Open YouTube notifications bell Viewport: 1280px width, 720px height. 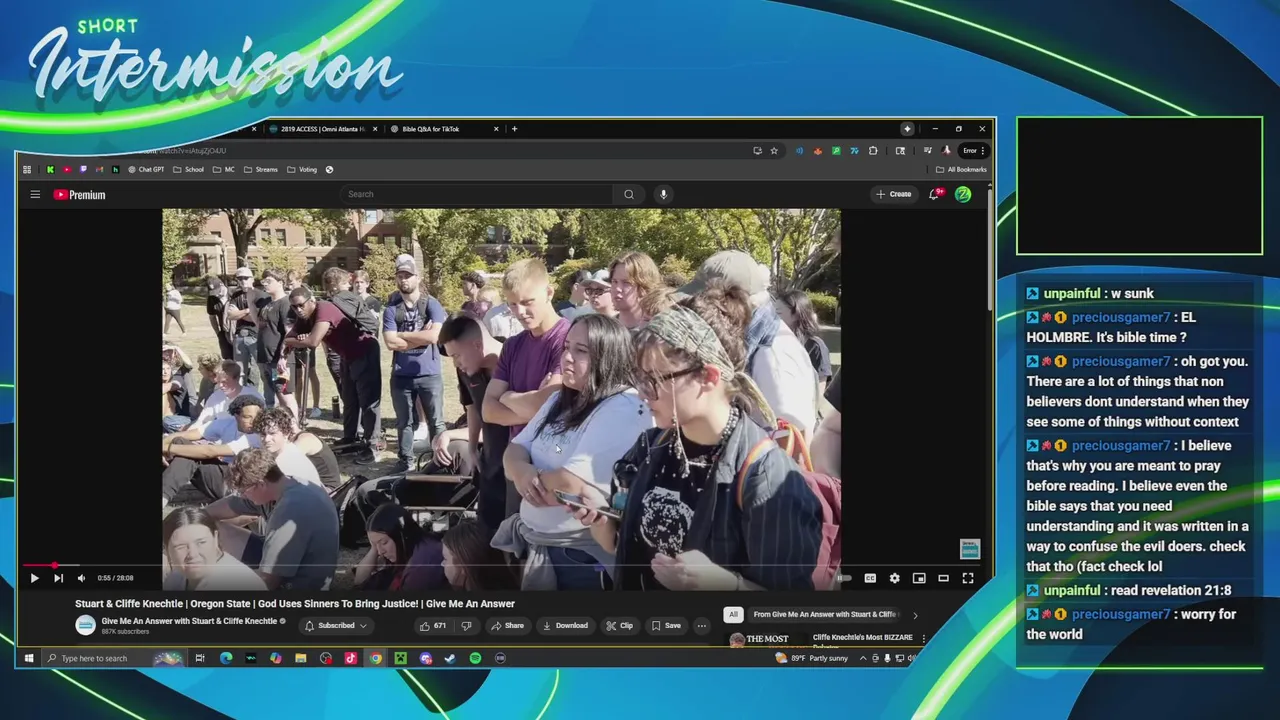(934, 194)
